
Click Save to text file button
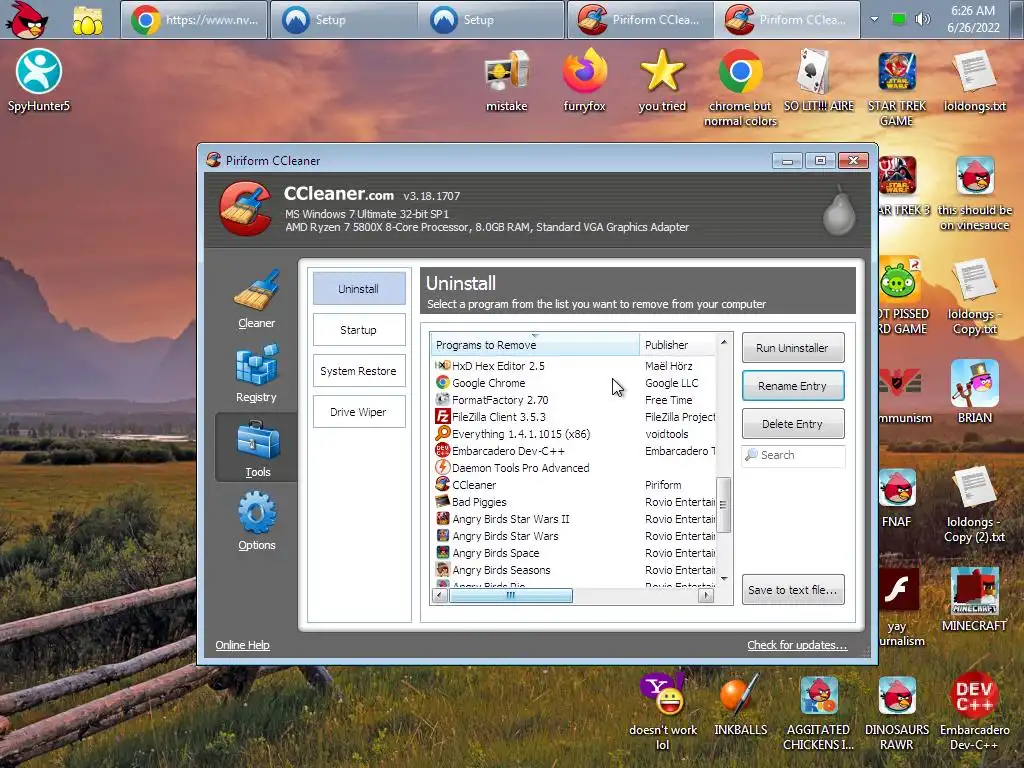tap(793, 590)
